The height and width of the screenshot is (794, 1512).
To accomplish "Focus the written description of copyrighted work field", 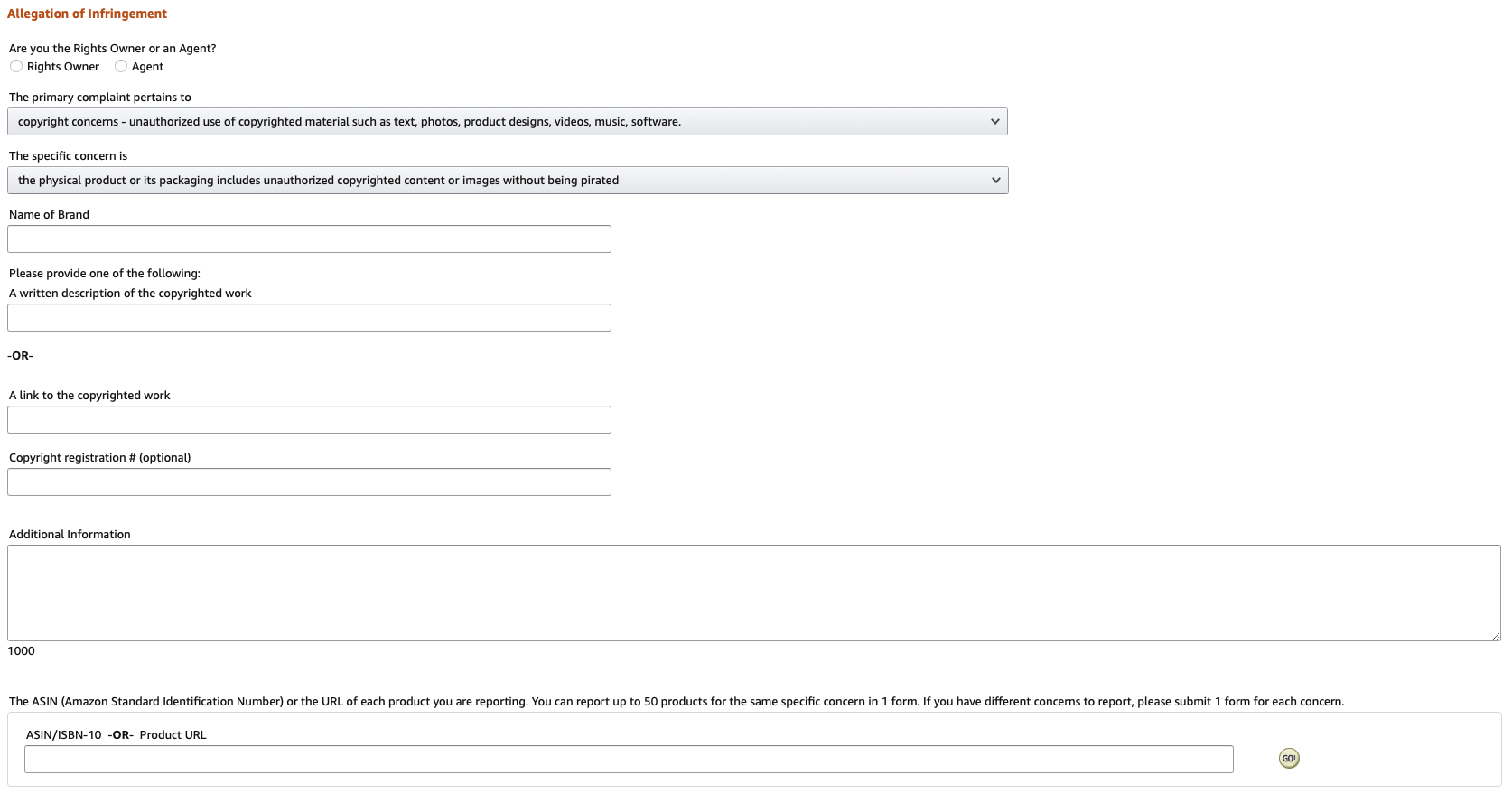I will [309, 318].
